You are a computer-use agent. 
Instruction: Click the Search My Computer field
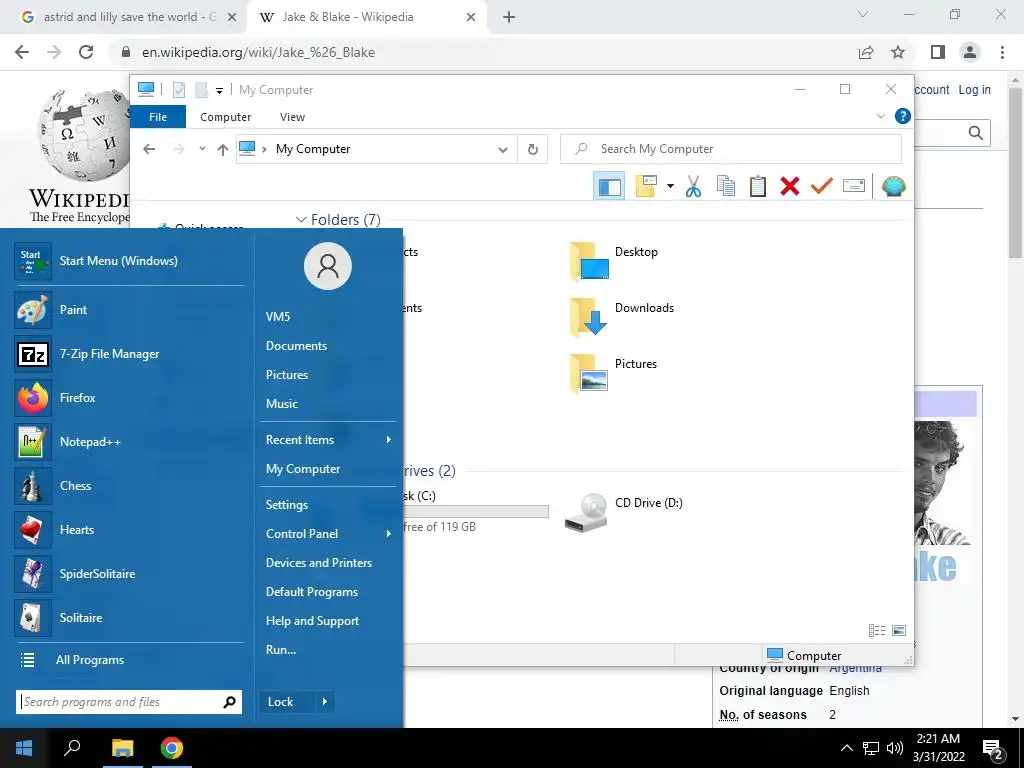click(x=731, y=149)
